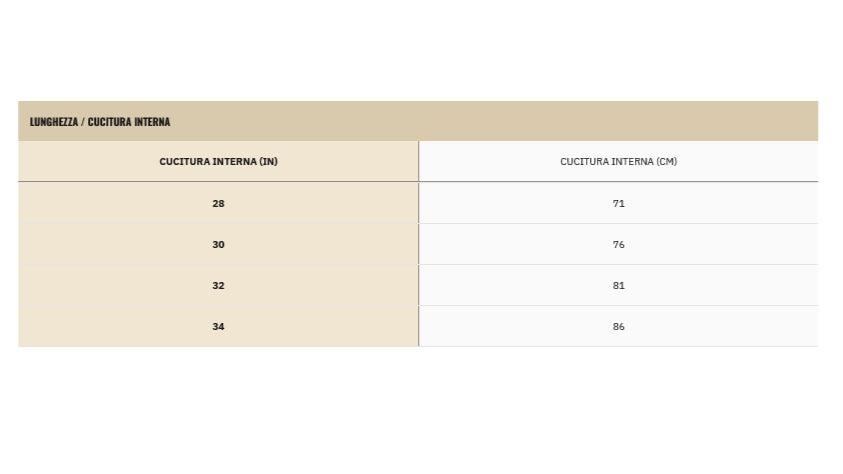The image size is (843, 474).
Task: Select the 81 cm value cell
Action: [x=618, y=285]
